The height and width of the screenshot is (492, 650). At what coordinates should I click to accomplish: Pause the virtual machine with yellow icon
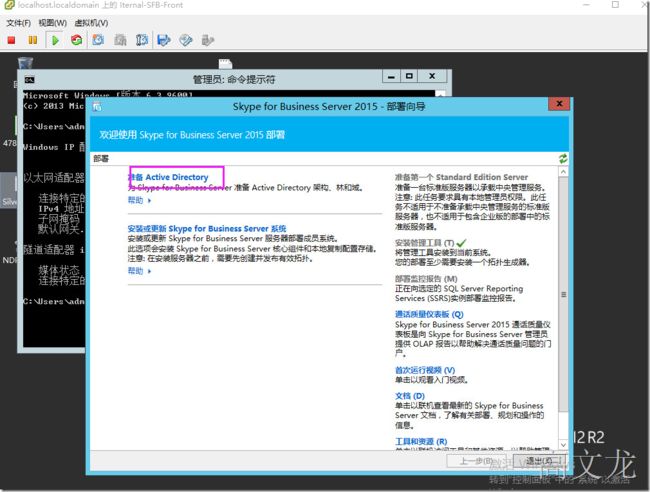(32, 40)
